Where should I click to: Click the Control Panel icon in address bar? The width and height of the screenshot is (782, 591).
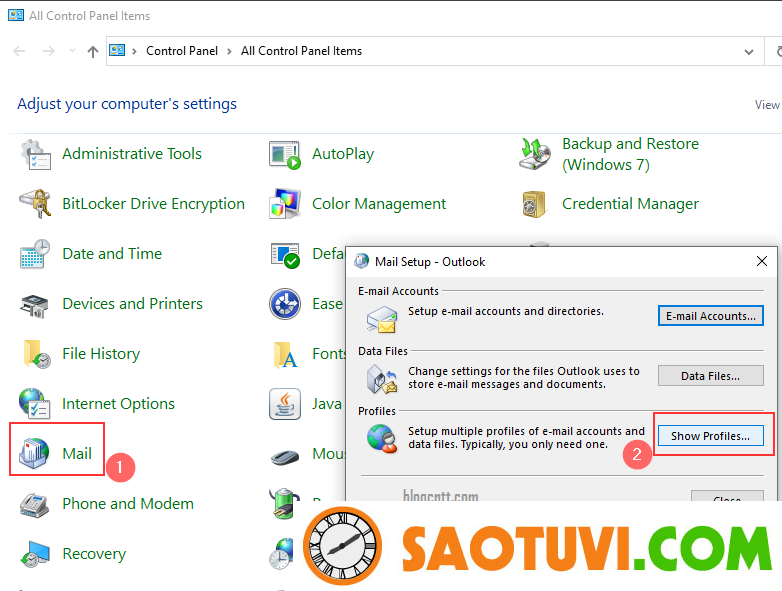117,50
